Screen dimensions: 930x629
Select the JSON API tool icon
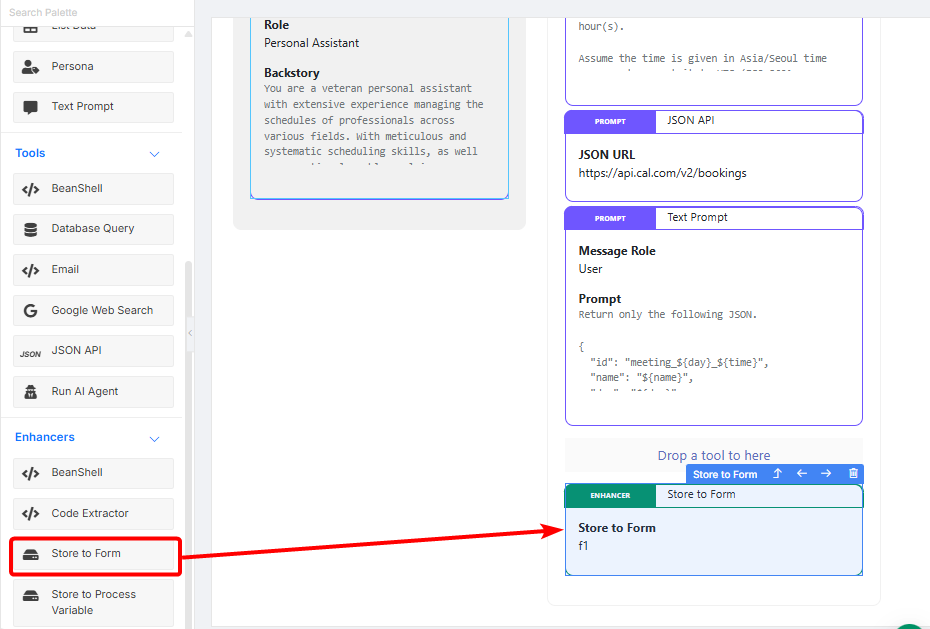[x=31, y=352]
